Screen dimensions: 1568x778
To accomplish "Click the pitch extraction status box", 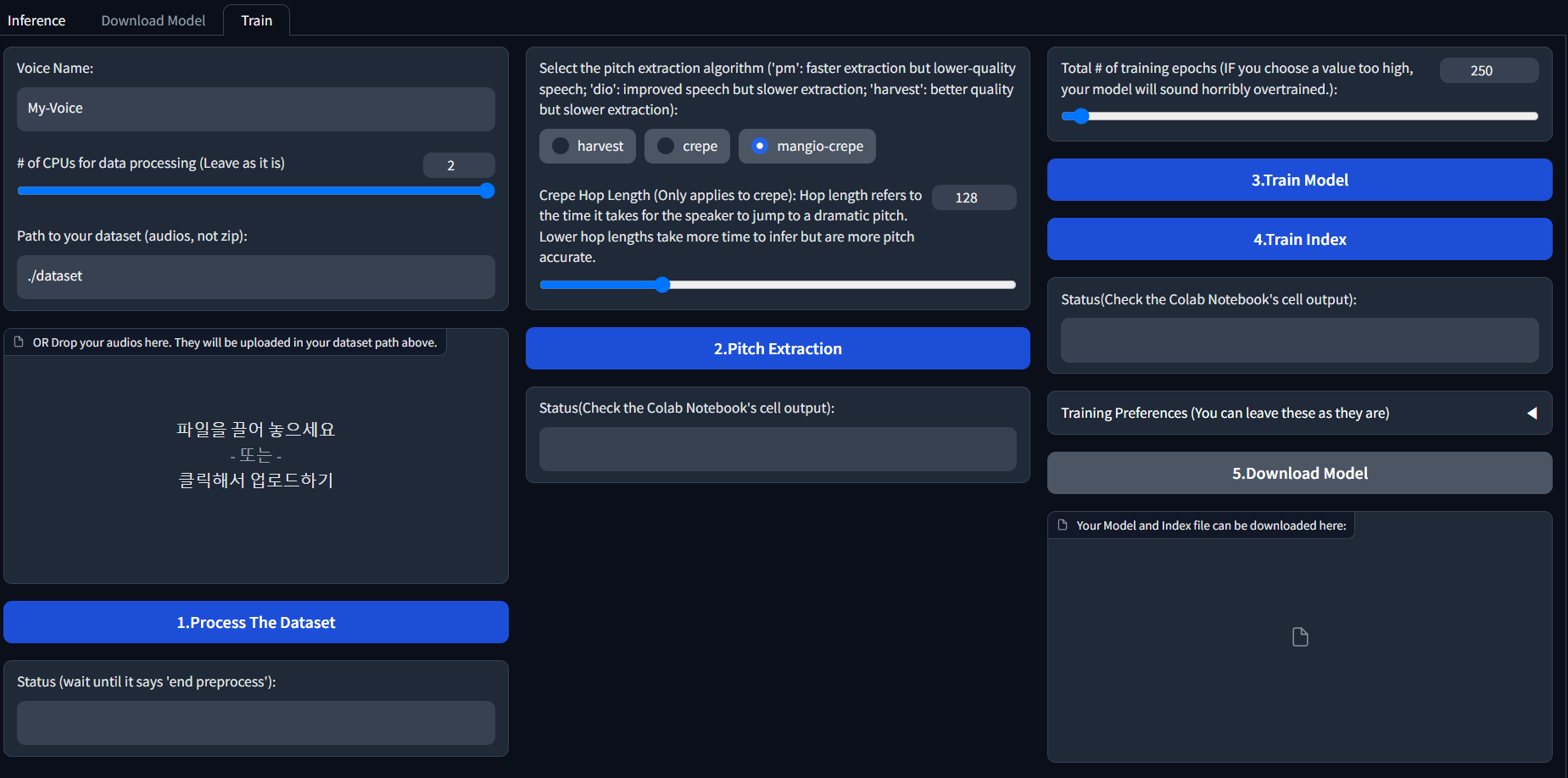I will pos(778,449).
